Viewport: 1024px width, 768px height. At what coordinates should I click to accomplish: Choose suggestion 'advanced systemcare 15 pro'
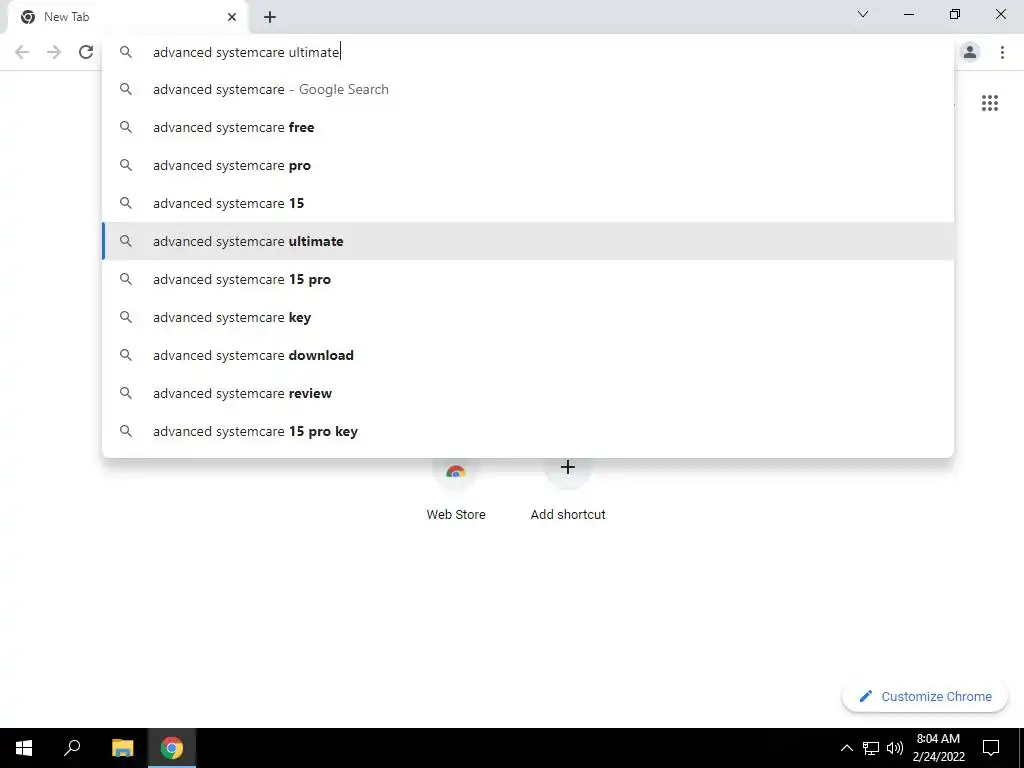pos(528,280)
